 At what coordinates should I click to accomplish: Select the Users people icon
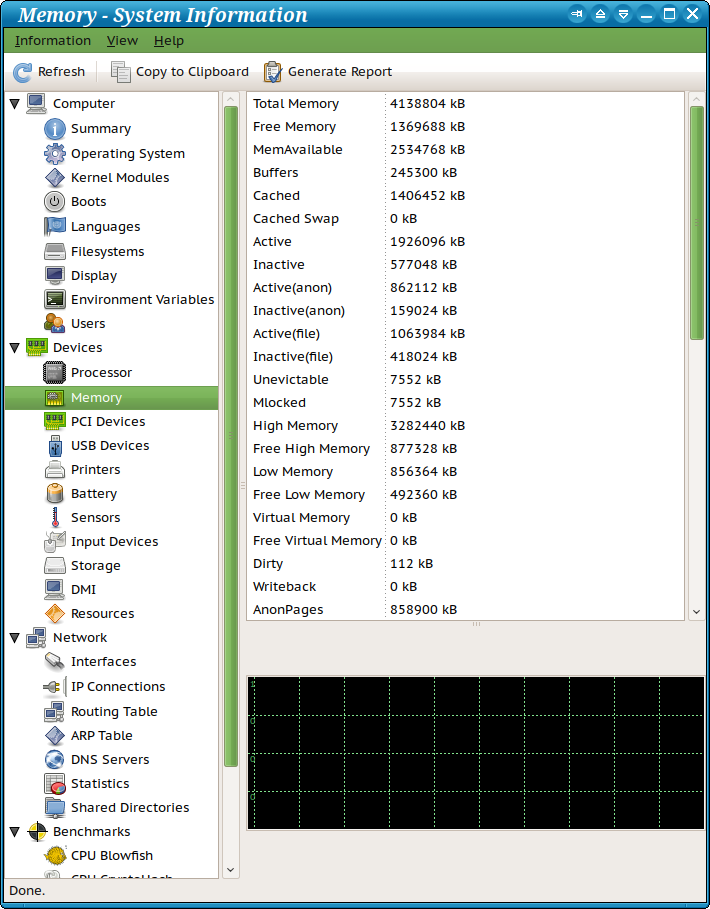pos(54,323)
